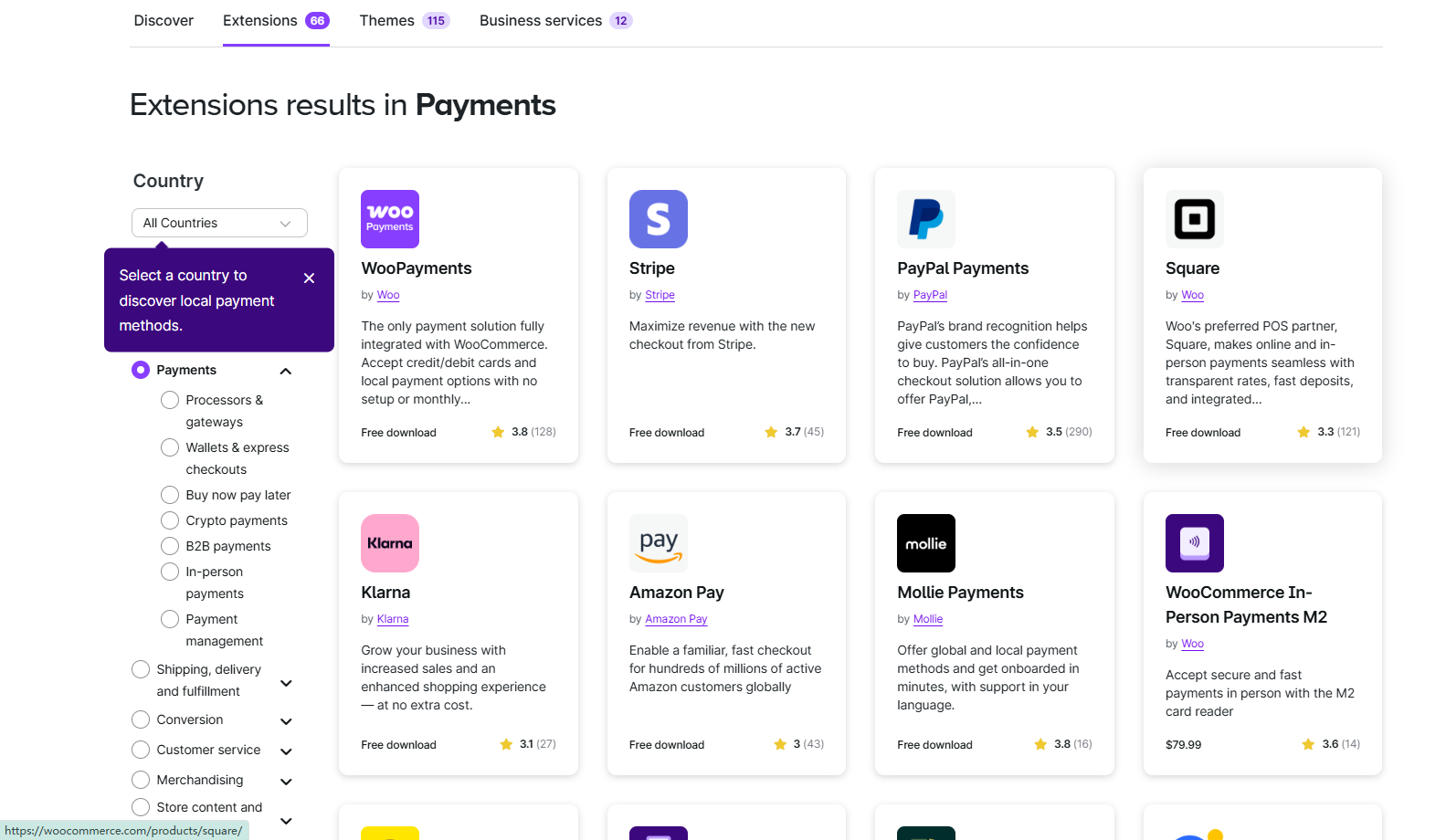Open the Klarna developer link
The width and height of the screenshot is (1446, 840).
[x=392, y=618]
